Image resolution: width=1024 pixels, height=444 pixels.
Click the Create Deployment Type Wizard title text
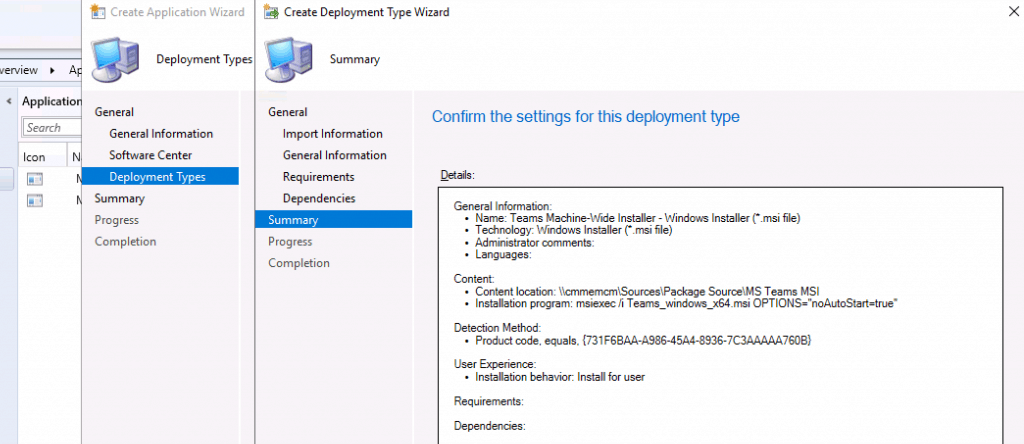pos(366,12)
